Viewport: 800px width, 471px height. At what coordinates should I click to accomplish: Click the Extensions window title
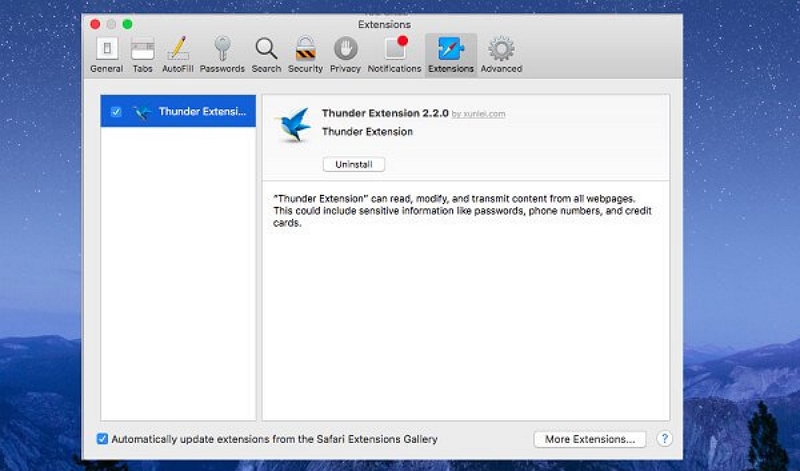pos(384,24)
